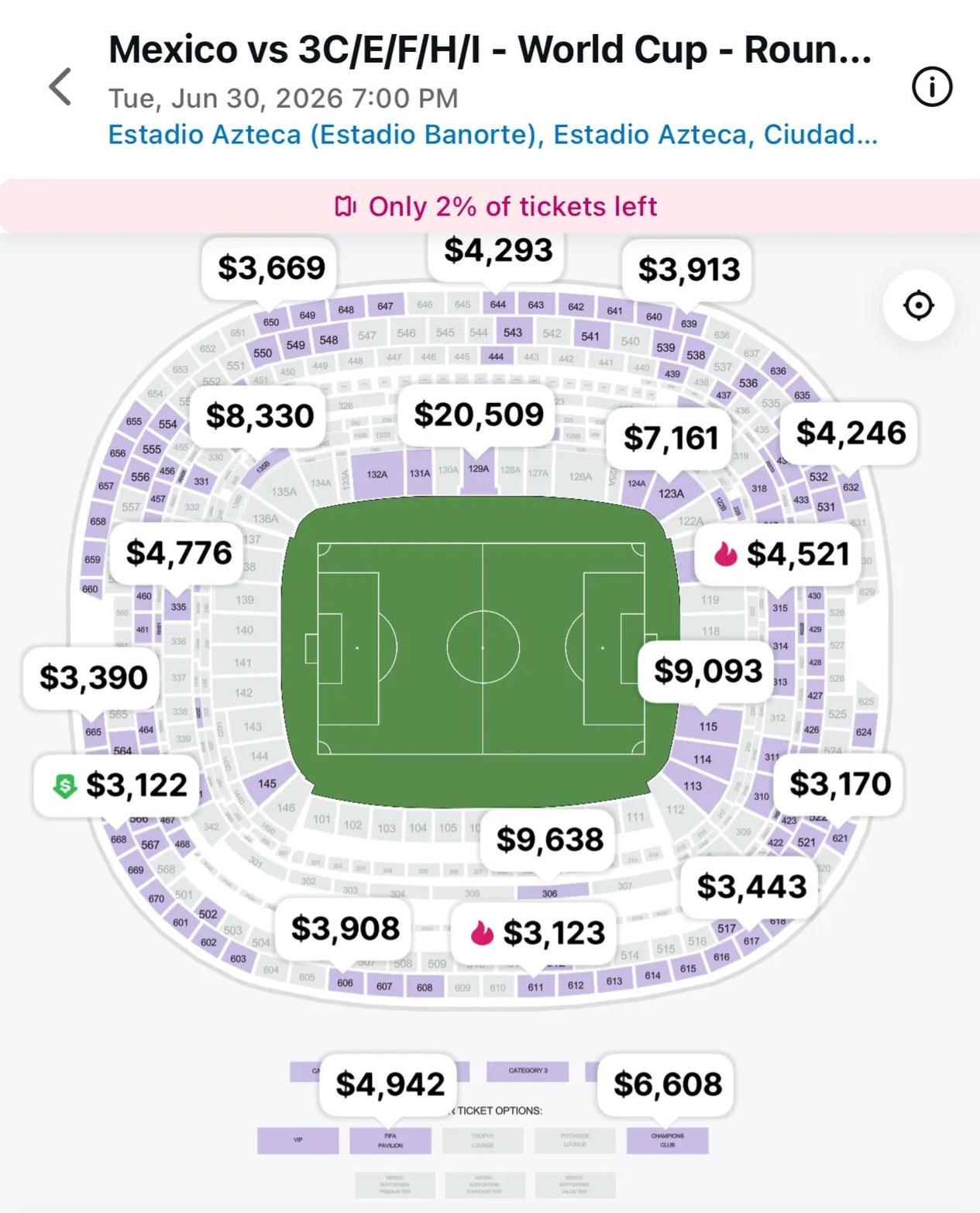This screenshot has width=980, height=1213.
Task: Select the Category 3 legend box
Action: pos(528,1071)
